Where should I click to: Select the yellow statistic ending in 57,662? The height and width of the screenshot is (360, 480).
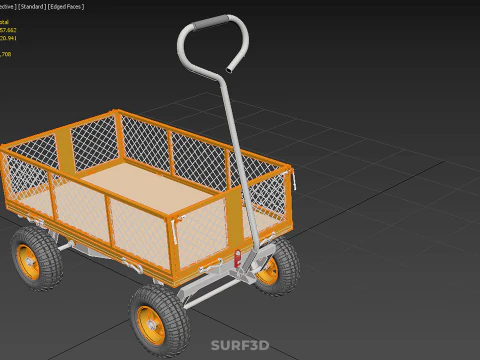(x=8, y=30)
